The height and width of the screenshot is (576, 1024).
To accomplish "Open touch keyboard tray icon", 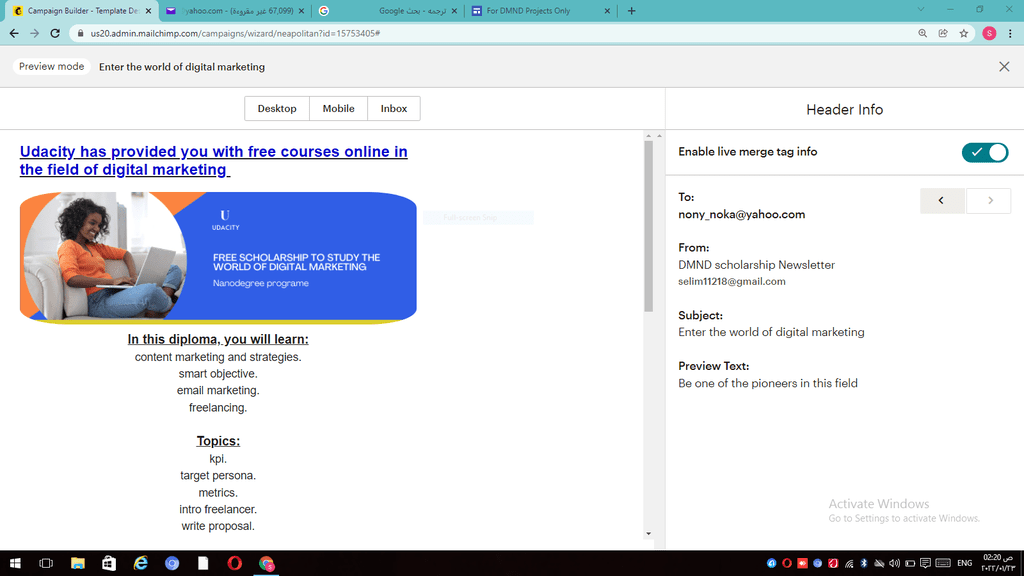I will [942, 563].
